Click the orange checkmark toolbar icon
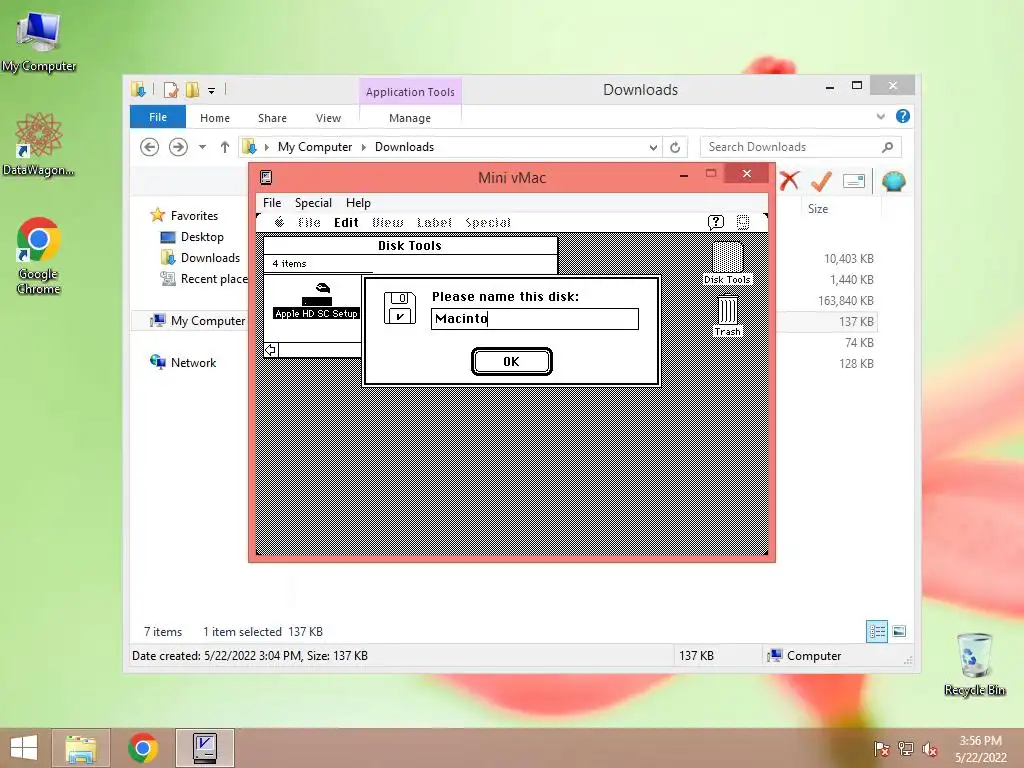 [821, 181]
